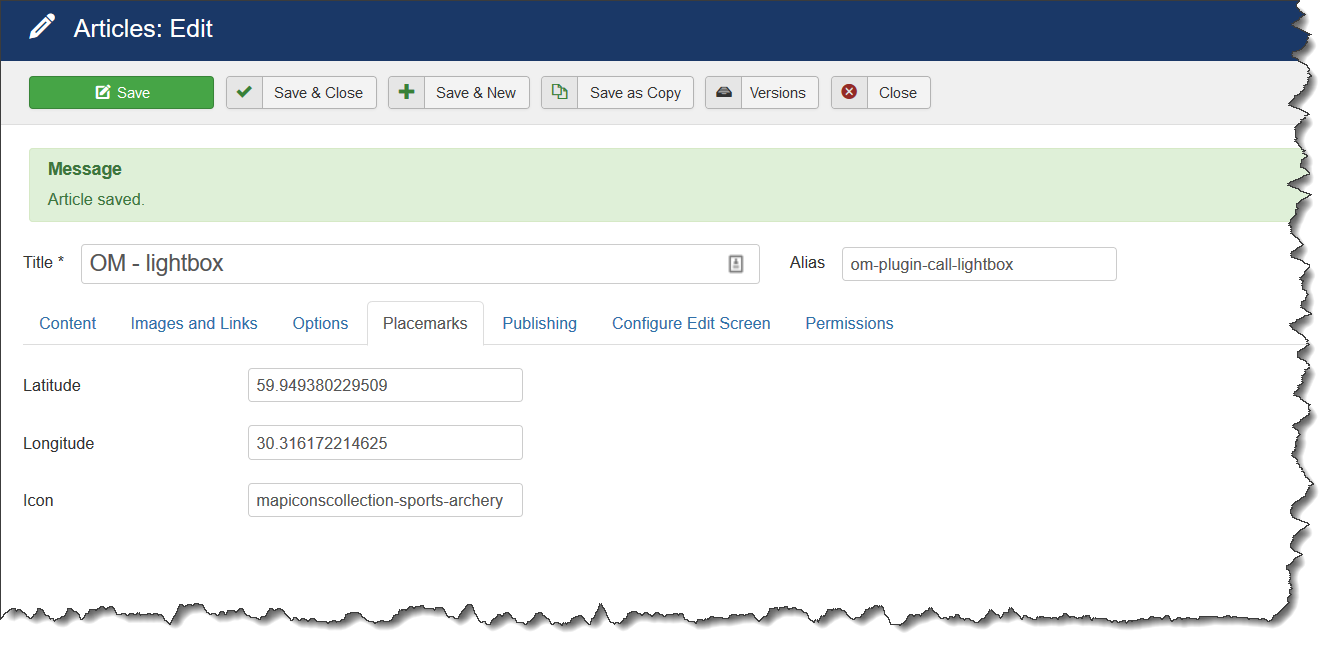Click into the Latitude input field
This screenshot has width=1334, height=650.
[x=385, y=385]
